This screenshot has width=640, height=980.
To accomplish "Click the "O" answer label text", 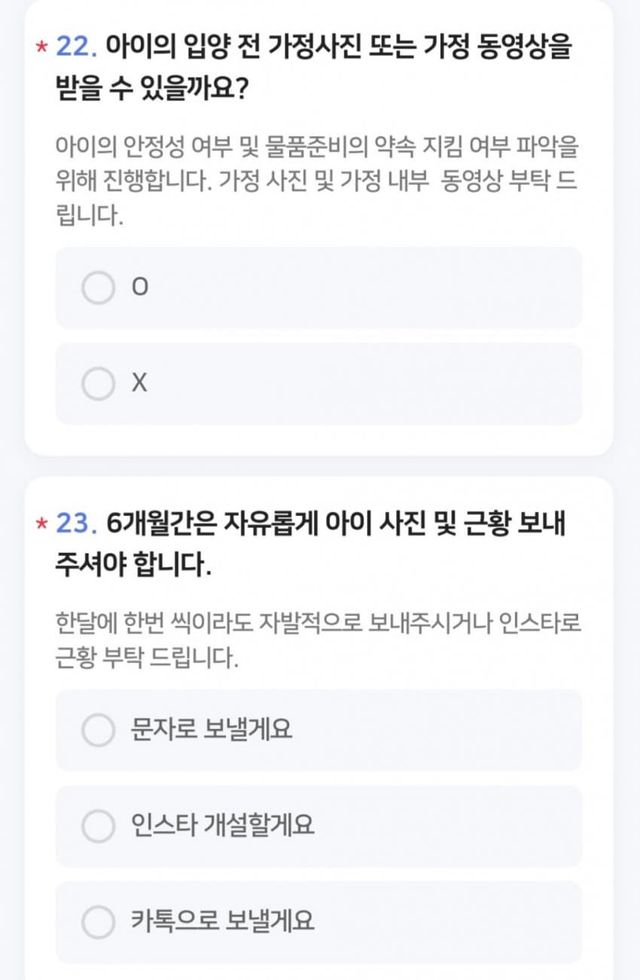I will [140, 288].
